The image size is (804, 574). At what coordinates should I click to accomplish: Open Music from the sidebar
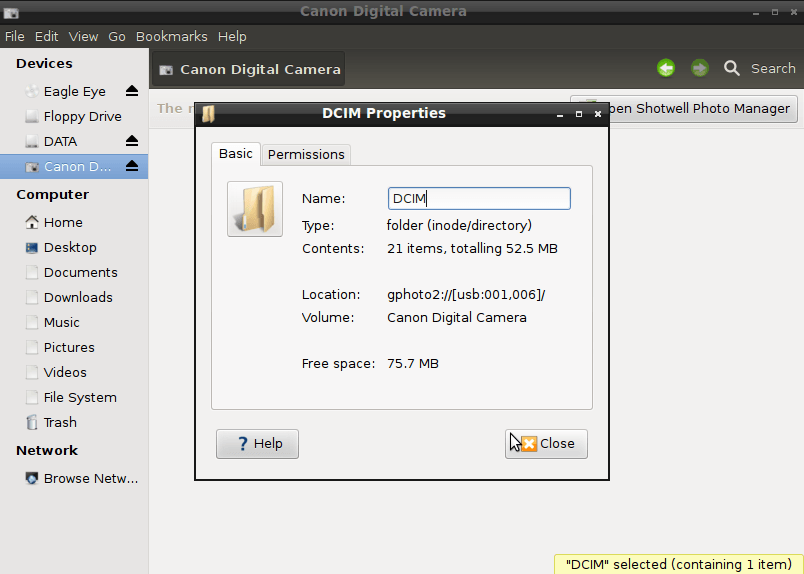(74, 323)
